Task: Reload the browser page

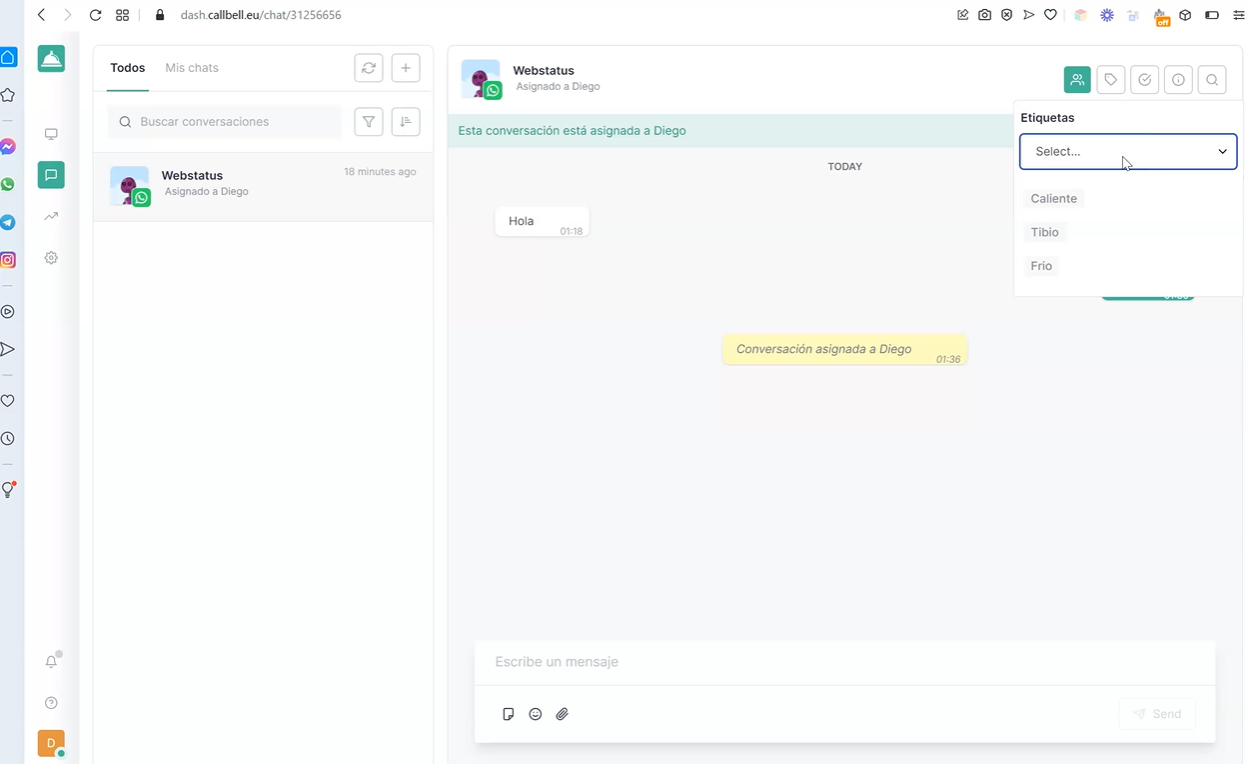Action: pos(96,15)
